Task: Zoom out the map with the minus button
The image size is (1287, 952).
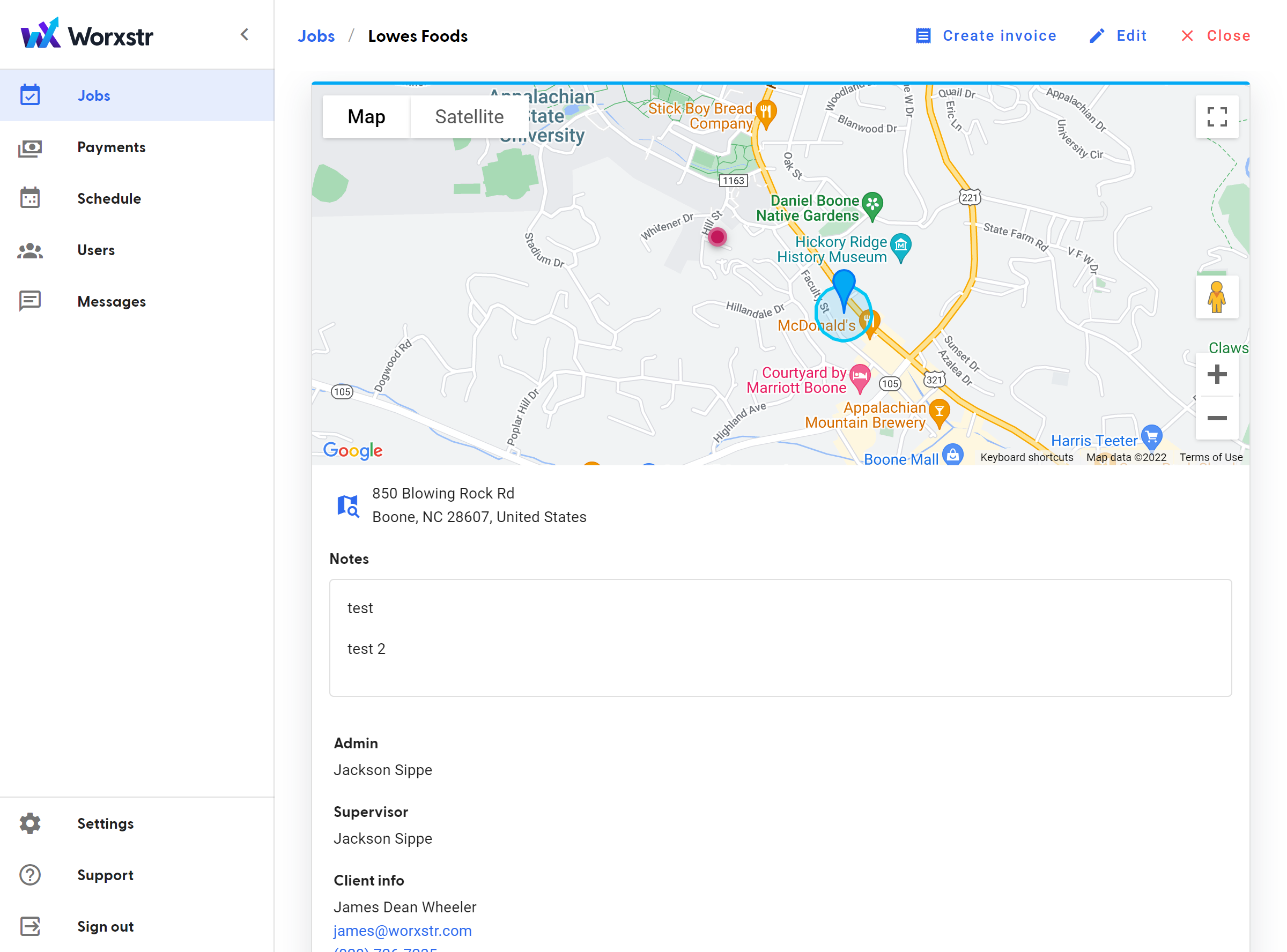Action: [x=1217, y=418]
